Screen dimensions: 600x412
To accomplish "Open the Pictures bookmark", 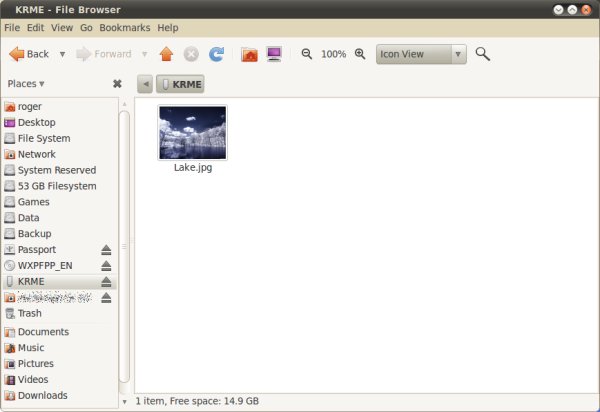I will (x=60, y=364).
